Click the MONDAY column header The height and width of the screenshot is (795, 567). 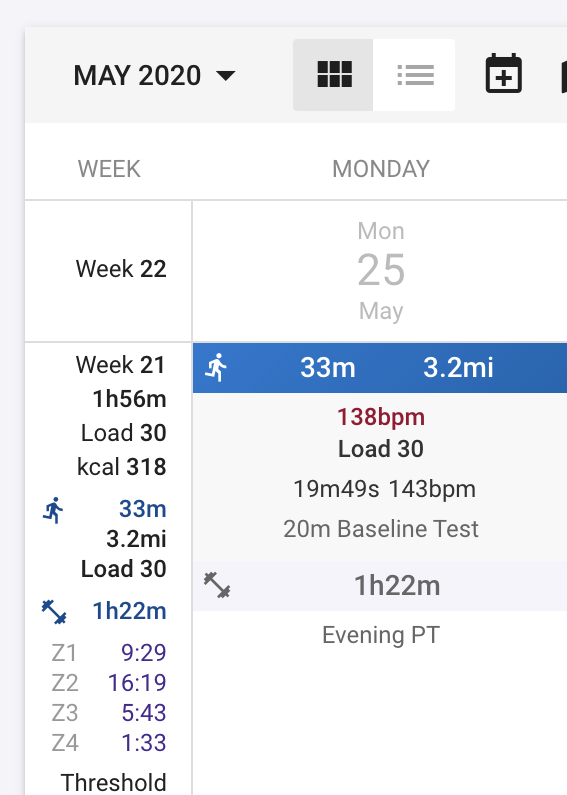(380, 169)
